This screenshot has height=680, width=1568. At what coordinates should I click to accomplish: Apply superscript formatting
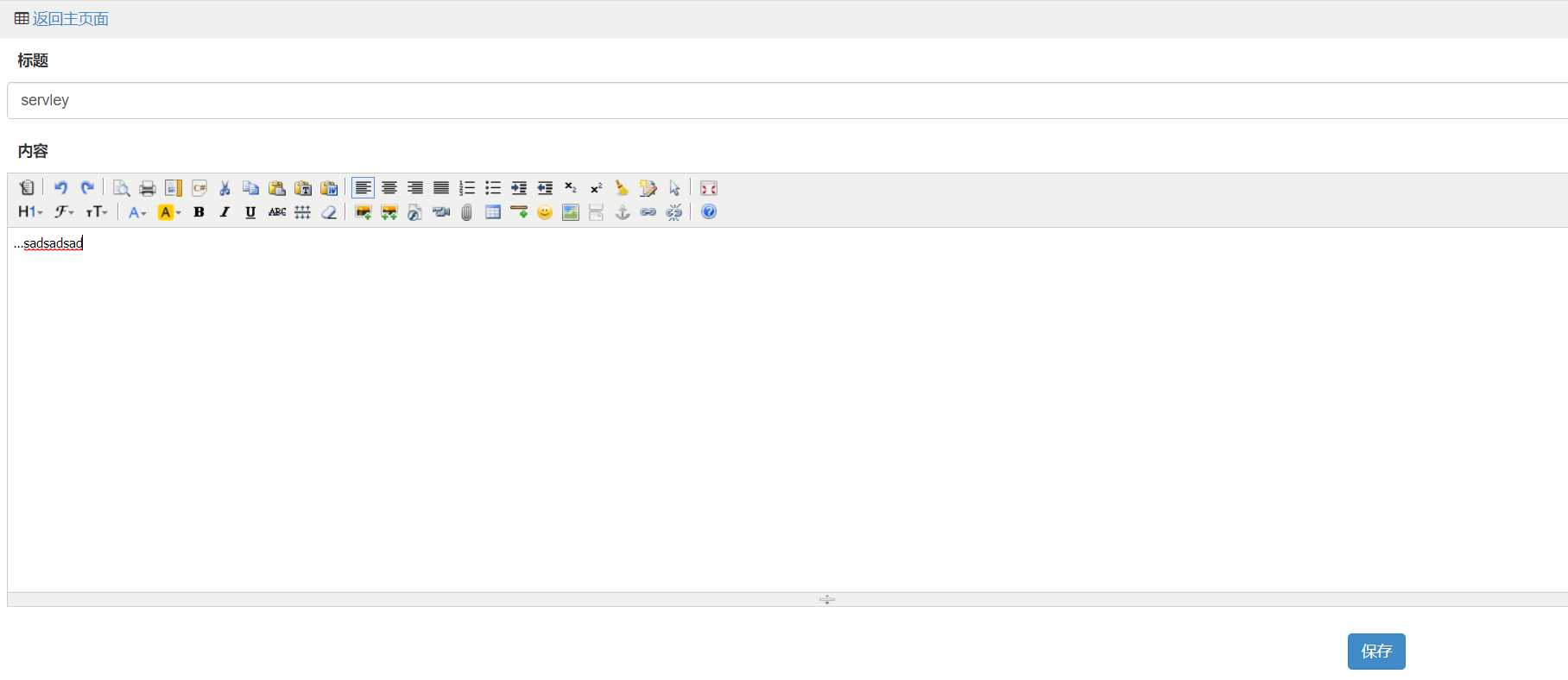(597, 187)
